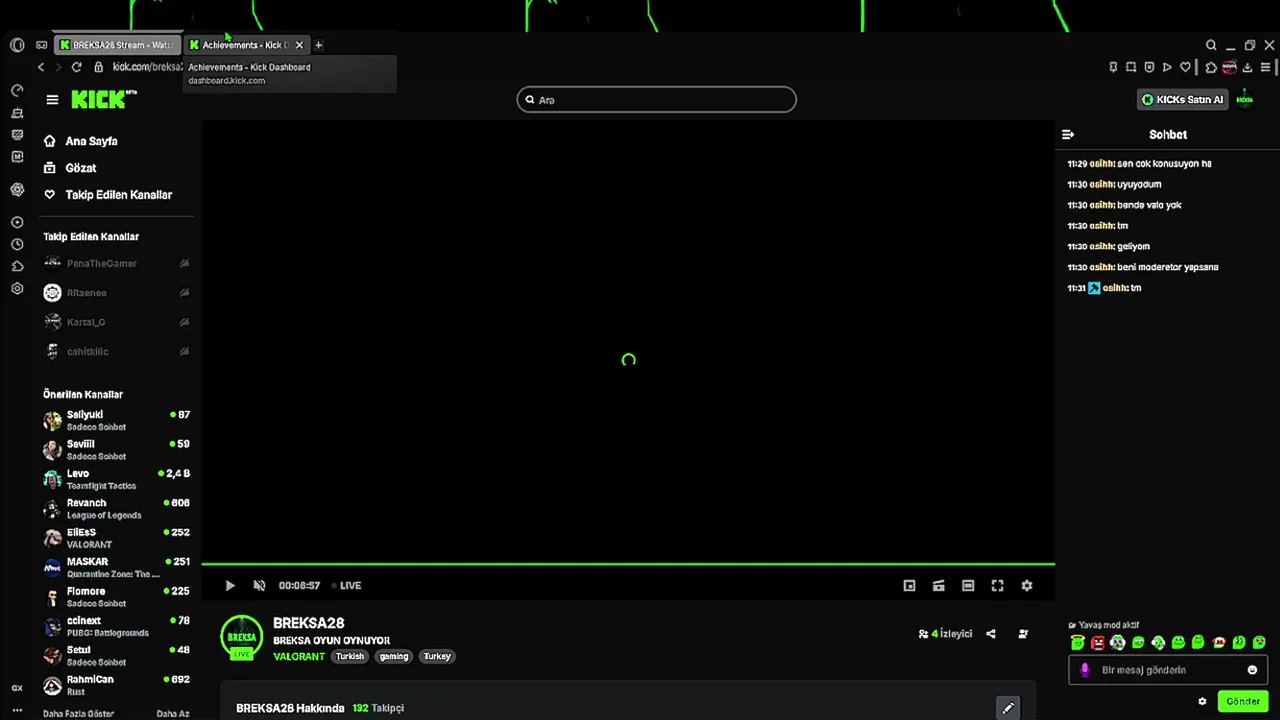Open RRaenee followed channel
The image size is (1280, 720).
tap(117, 293)
